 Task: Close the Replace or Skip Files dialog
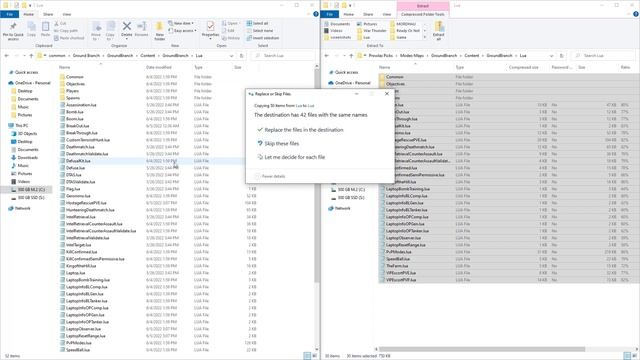pyautogui.click(x=387, y=94)
